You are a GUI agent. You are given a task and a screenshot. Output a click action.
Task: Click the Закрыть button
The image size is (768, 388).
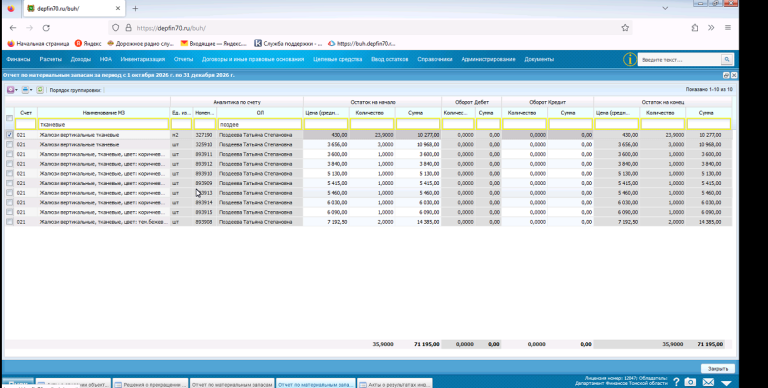(718, 368)
